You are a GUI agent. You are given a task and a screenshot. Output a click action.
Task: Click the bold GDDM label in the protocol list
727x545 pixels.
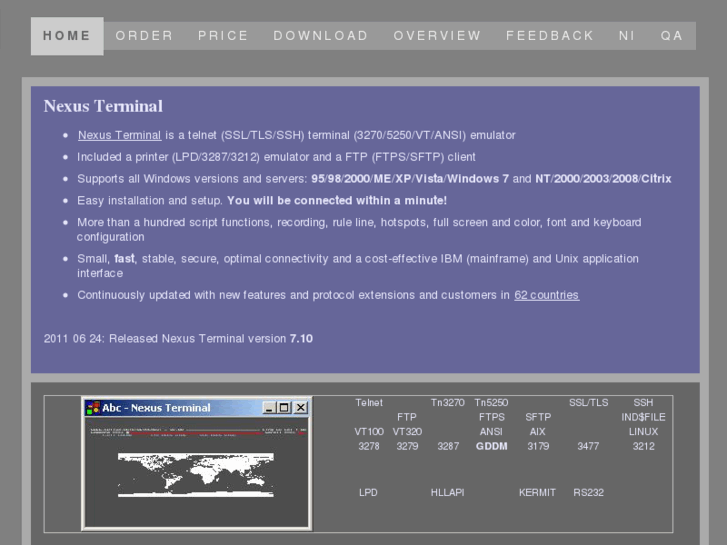pos(491,447)
